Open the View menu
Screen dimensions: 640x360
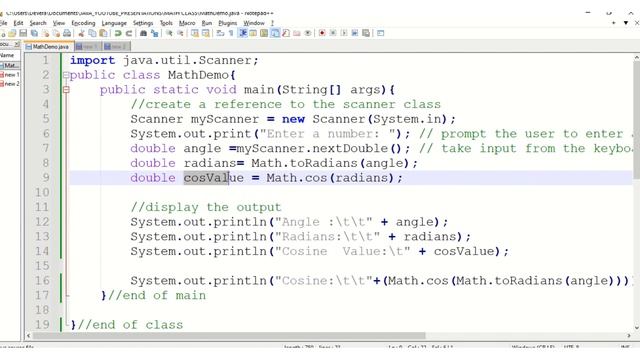pos(59,23)
